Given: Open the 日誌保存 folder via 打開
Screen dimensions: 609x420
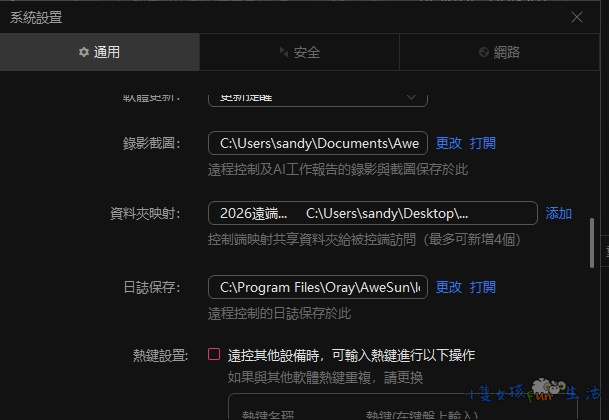Looking at the screenshot, I should [483, 287].
